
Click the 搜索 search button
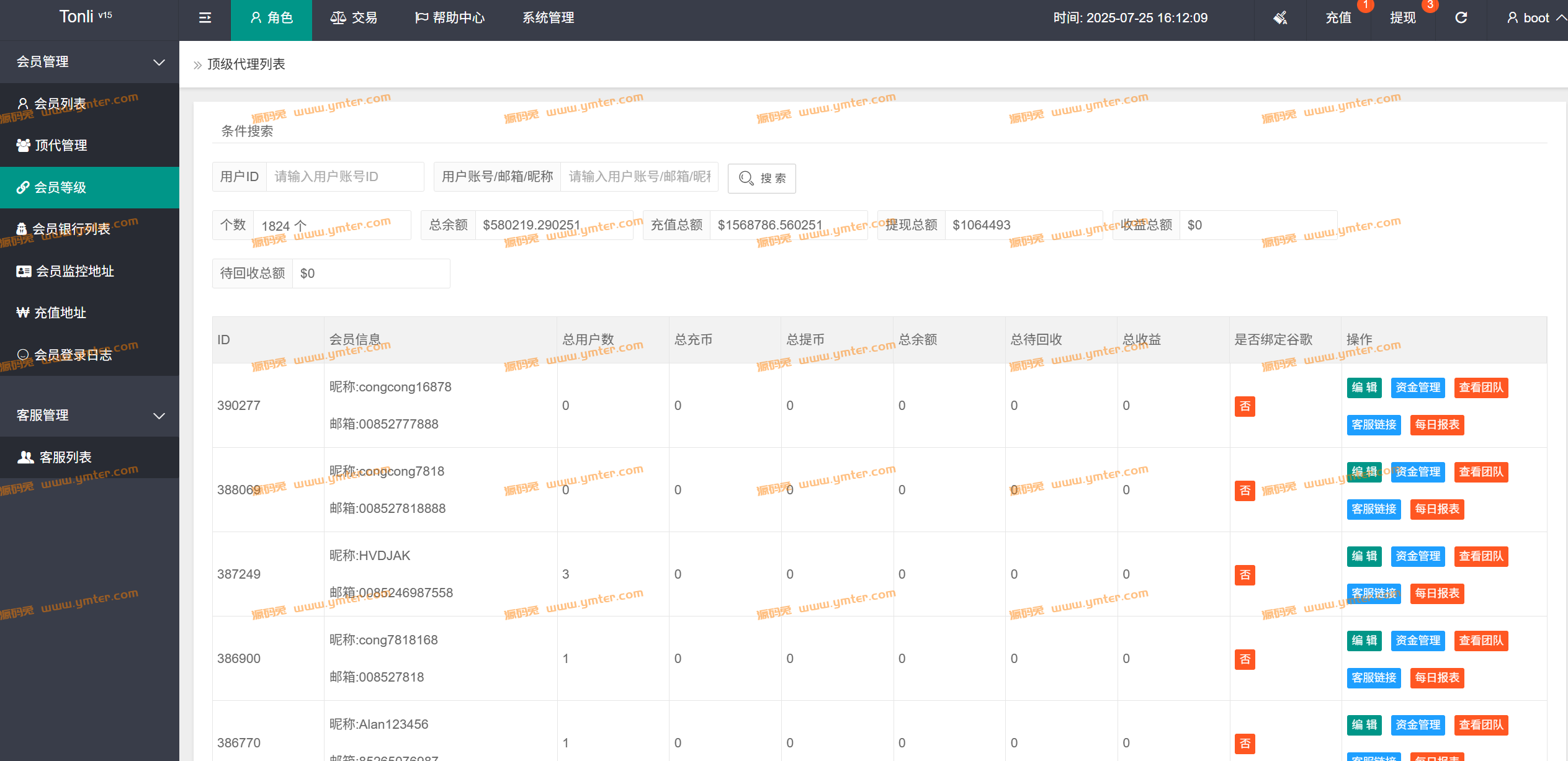(x=761, y=179)
